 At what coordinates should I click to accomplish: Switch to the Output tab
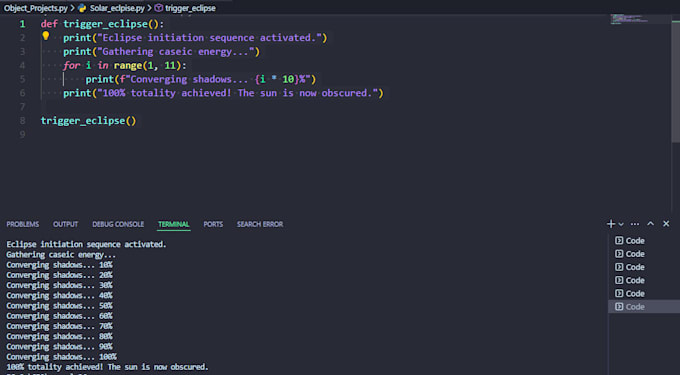coord(65,224)
